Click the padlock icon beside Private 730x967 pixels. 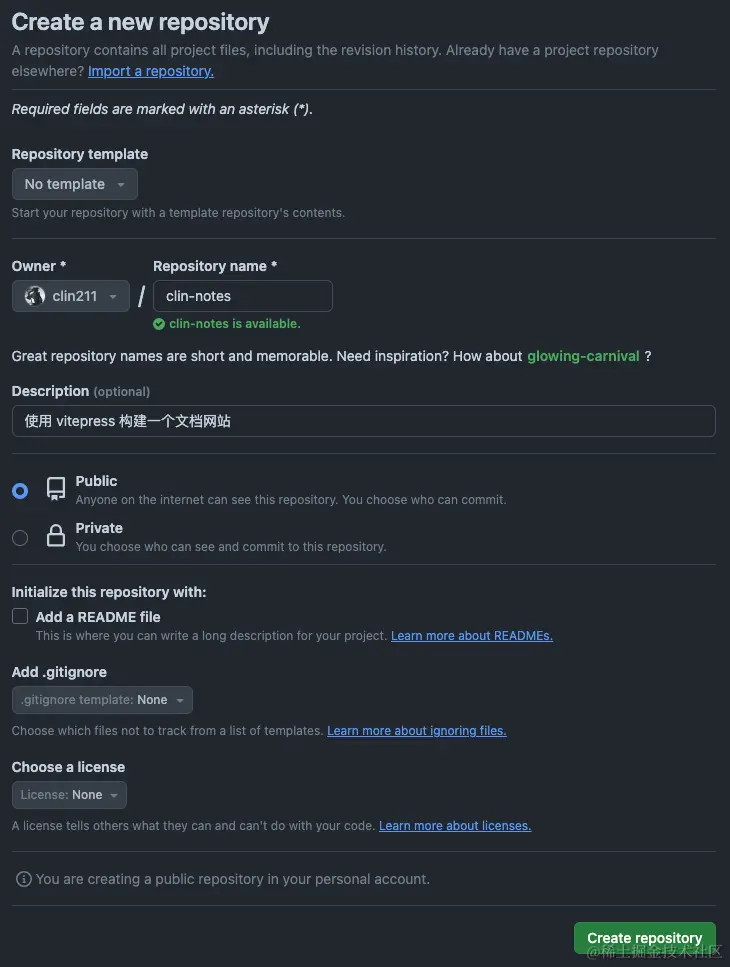(55, 537)
